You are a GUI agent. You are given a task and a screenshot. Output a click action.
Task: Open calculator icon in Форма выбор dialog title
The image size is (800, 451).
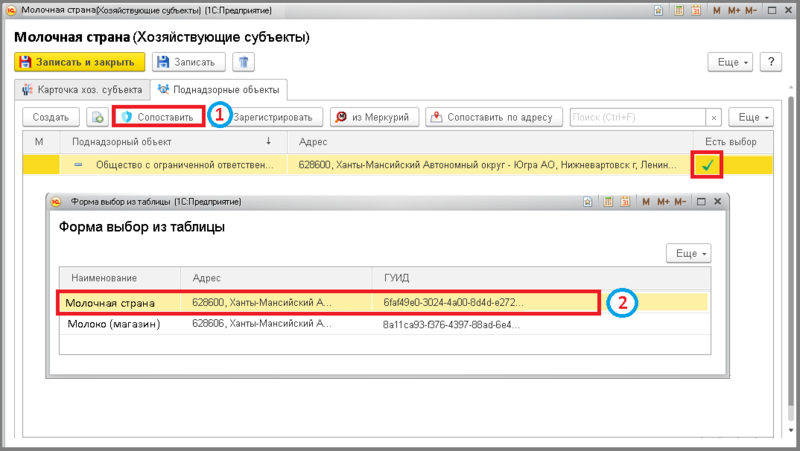point(608,202)
